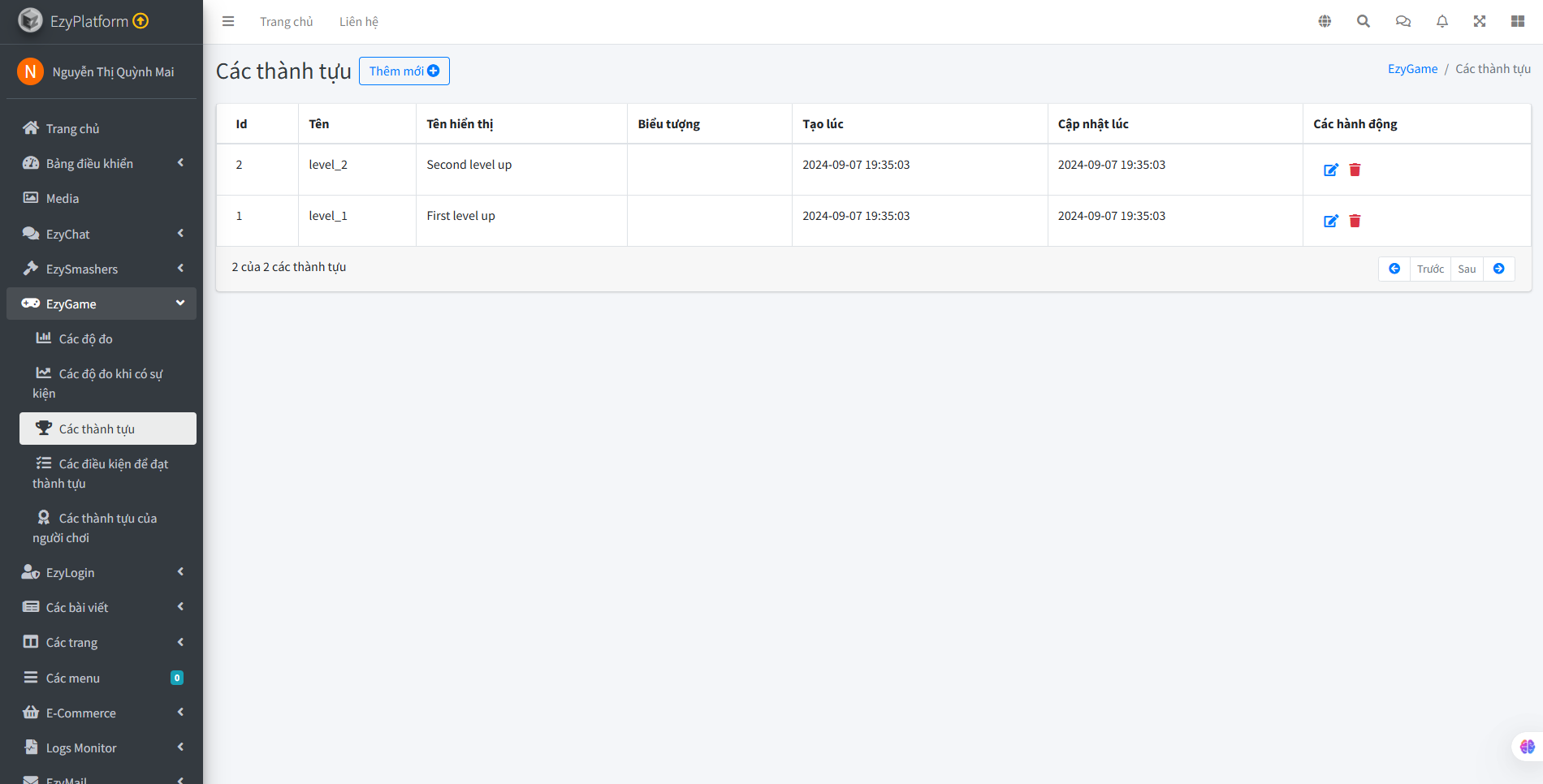Go to next page with the arrow pagination control
Viewport: 1543px width, 784px height.
pos(1498,268)
